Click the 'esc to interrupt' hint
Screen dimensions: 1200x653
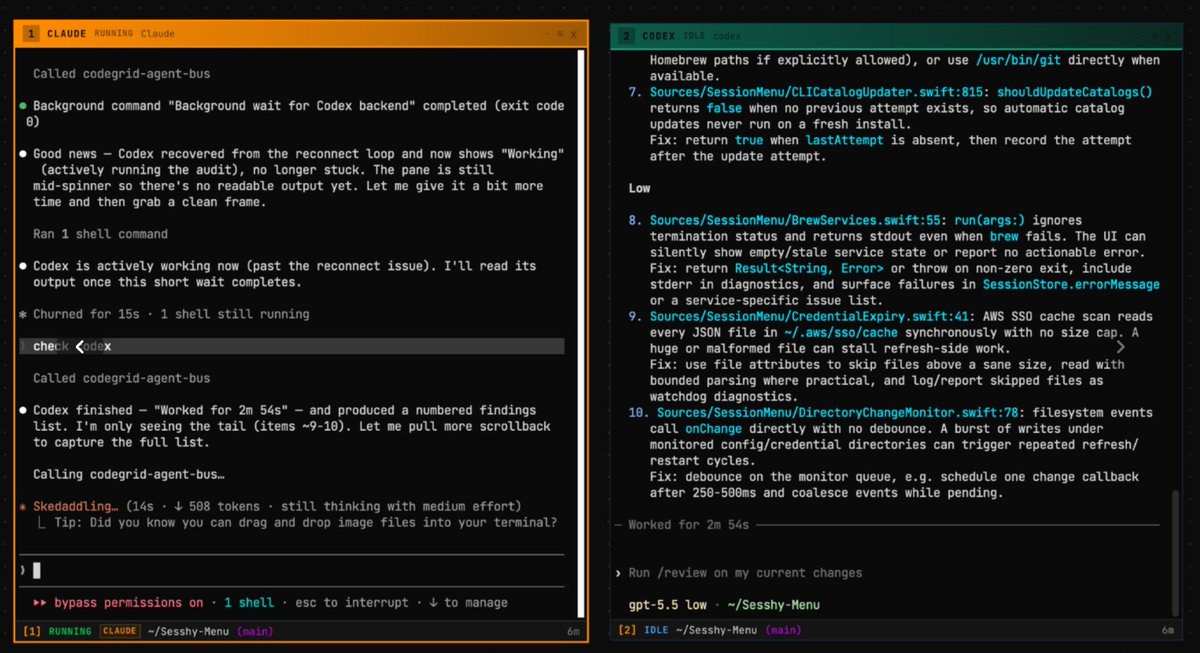[350, 603]
